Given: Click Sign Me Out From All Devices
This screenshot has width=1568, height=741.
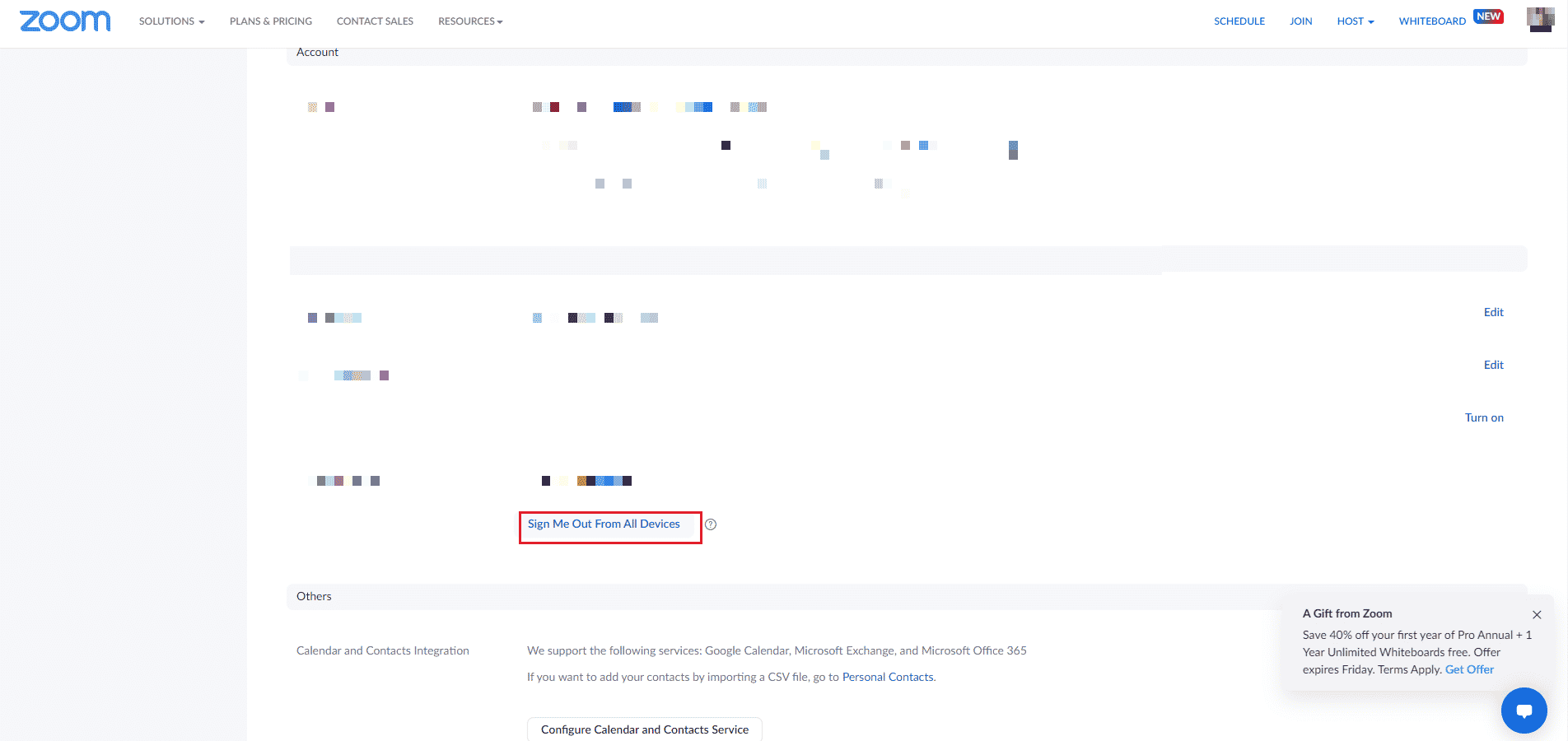Looking at the screenshot, I should [604, 524].
